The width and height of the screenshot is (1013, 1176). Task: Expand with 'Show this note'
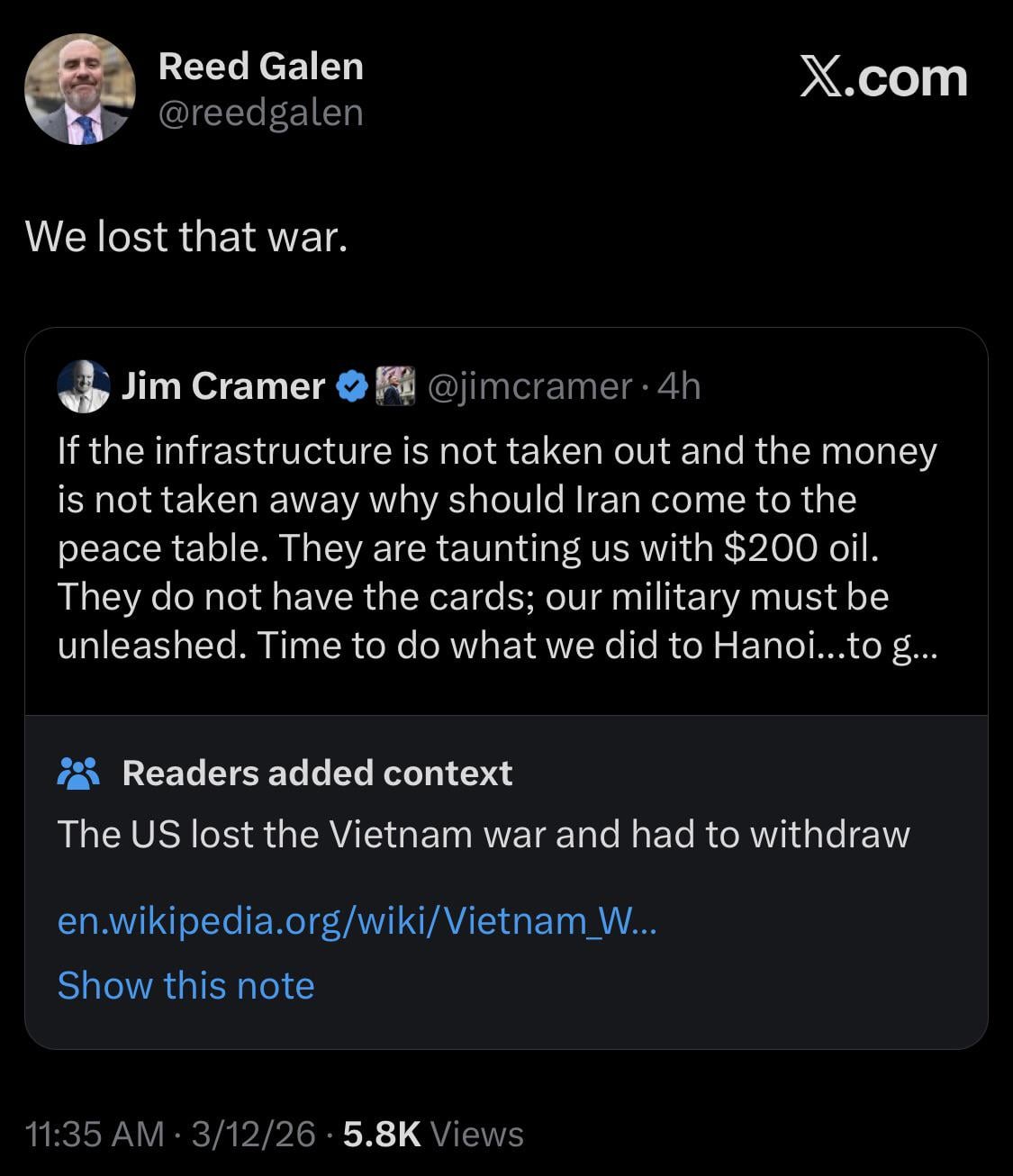pyautogui.click(x=185, y=985)
